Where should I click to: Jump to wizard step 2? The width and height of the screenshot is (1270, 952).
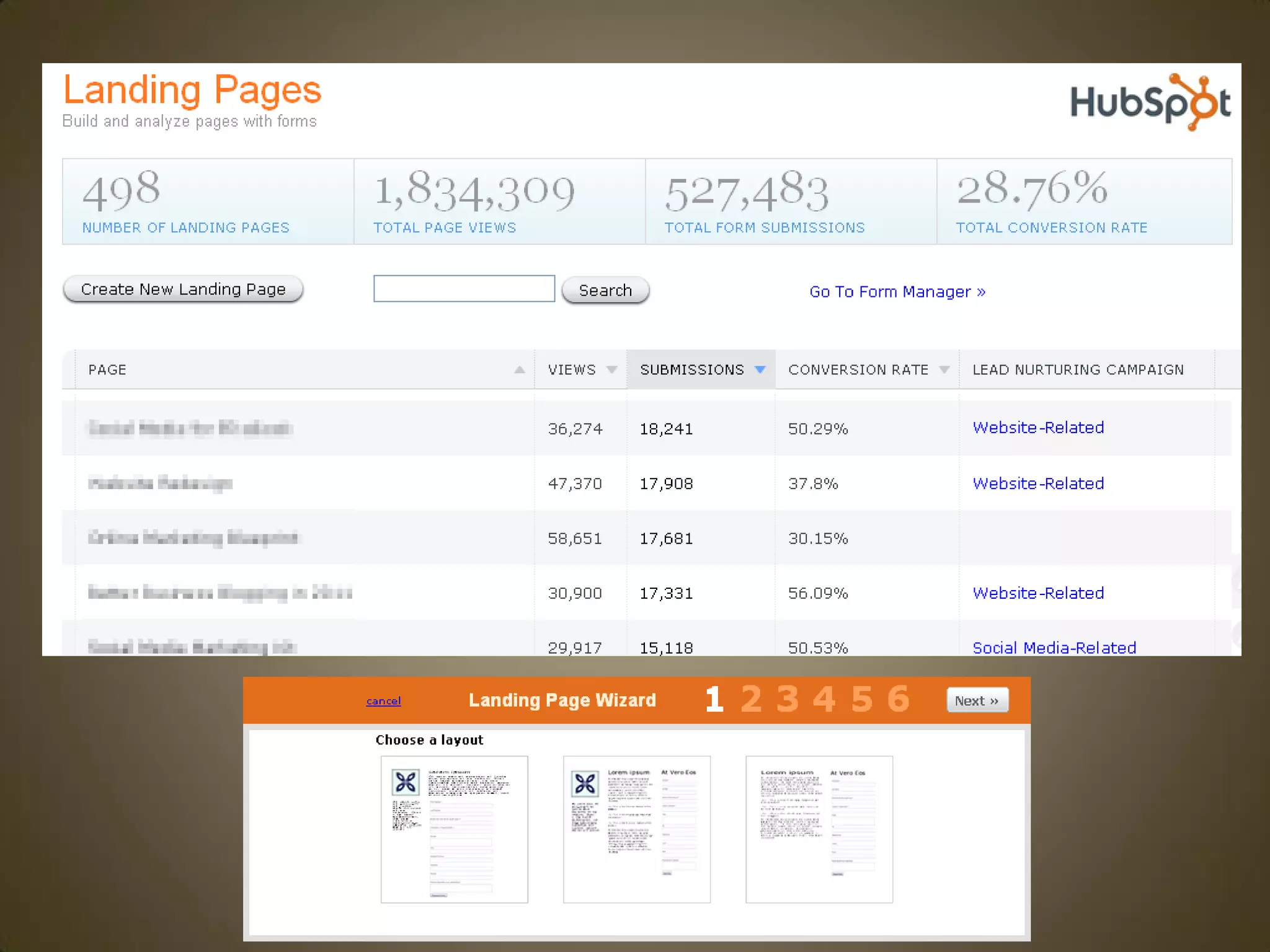click(751, 699)
